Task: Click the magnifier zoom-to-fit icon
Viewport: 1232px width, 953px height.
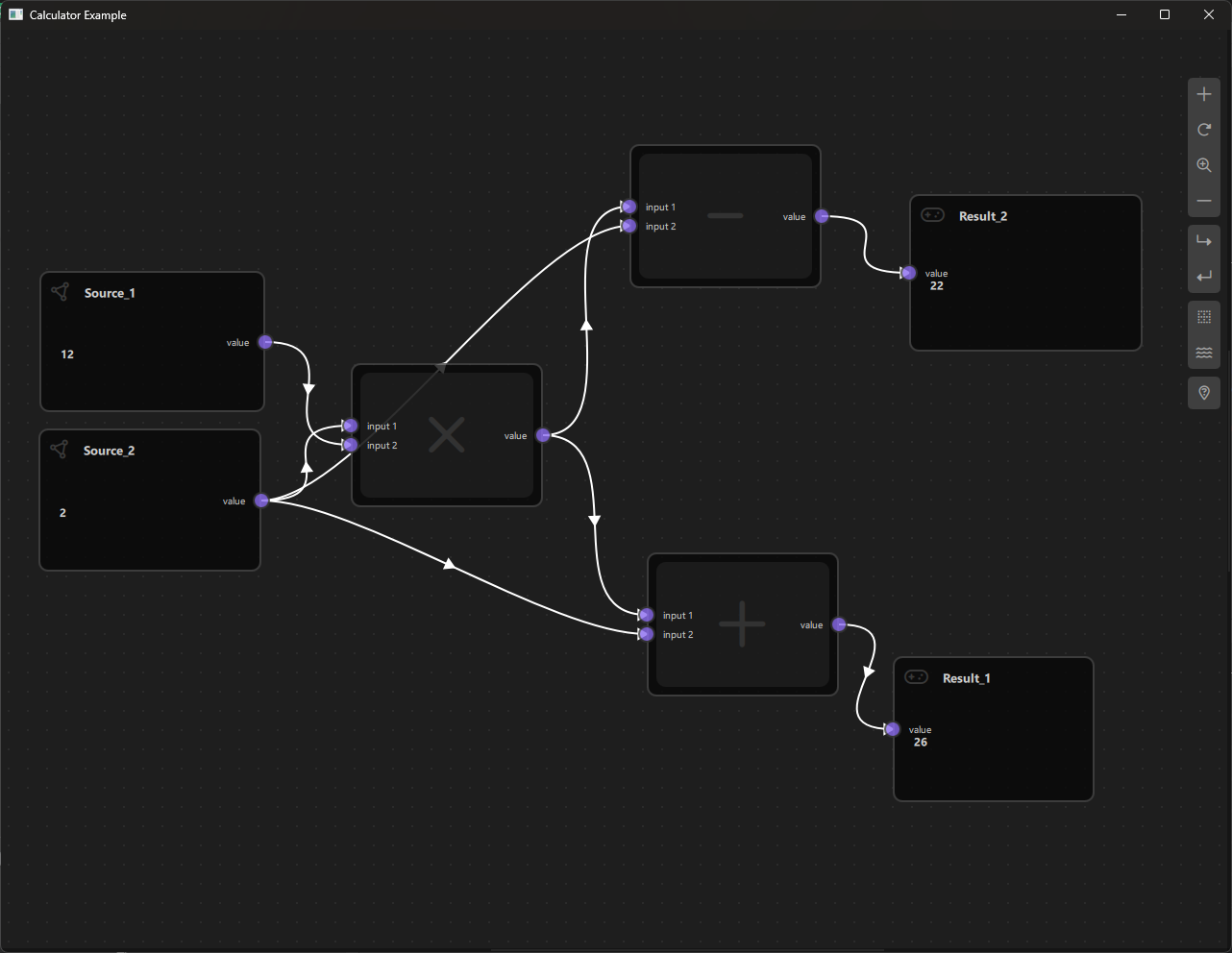Action: tap(1204, 165)
